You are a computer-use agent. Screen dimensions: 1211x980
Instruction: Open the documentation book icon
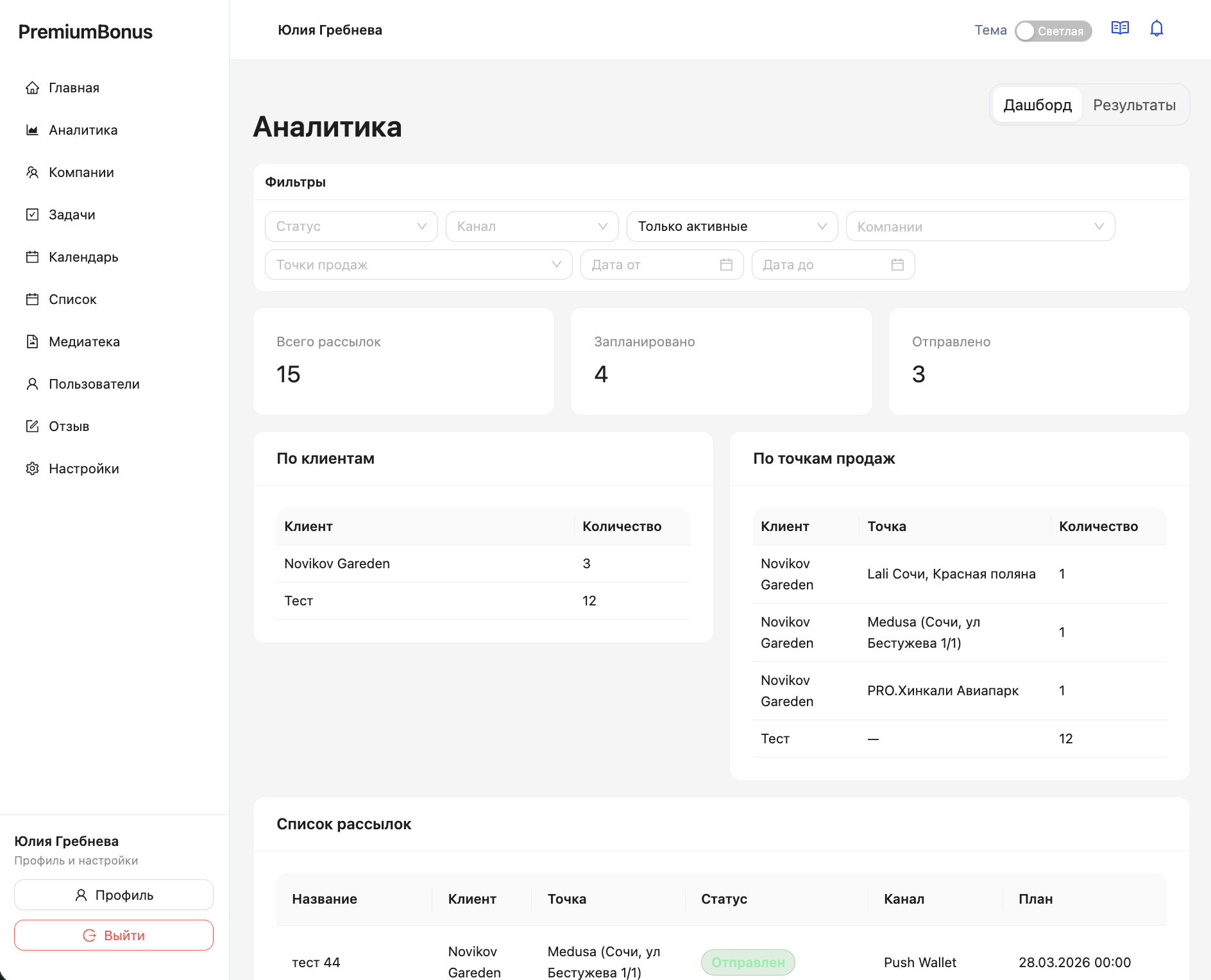tap(1120, 28)
